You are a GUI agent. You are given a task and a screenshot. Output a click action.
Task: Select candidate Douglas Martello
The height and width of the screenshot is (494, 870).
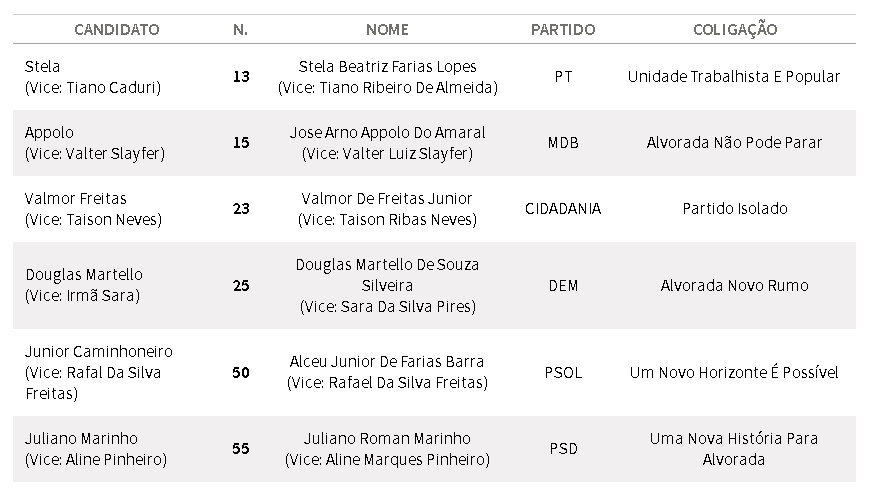point(84,275)
